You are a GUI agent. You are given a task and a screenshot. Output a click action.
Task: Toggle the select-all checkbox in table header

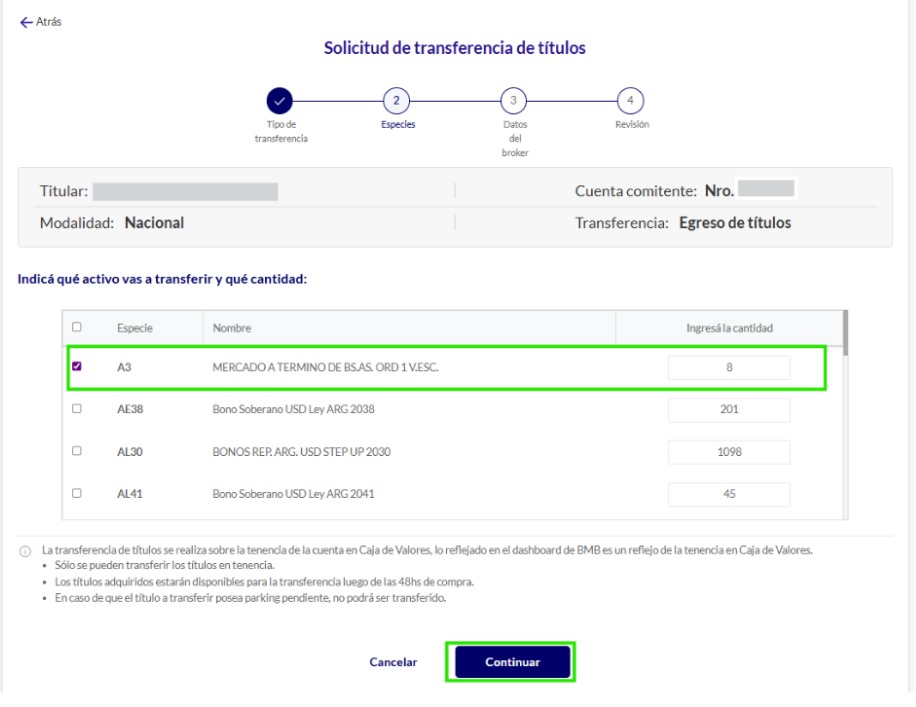point(77,327)
